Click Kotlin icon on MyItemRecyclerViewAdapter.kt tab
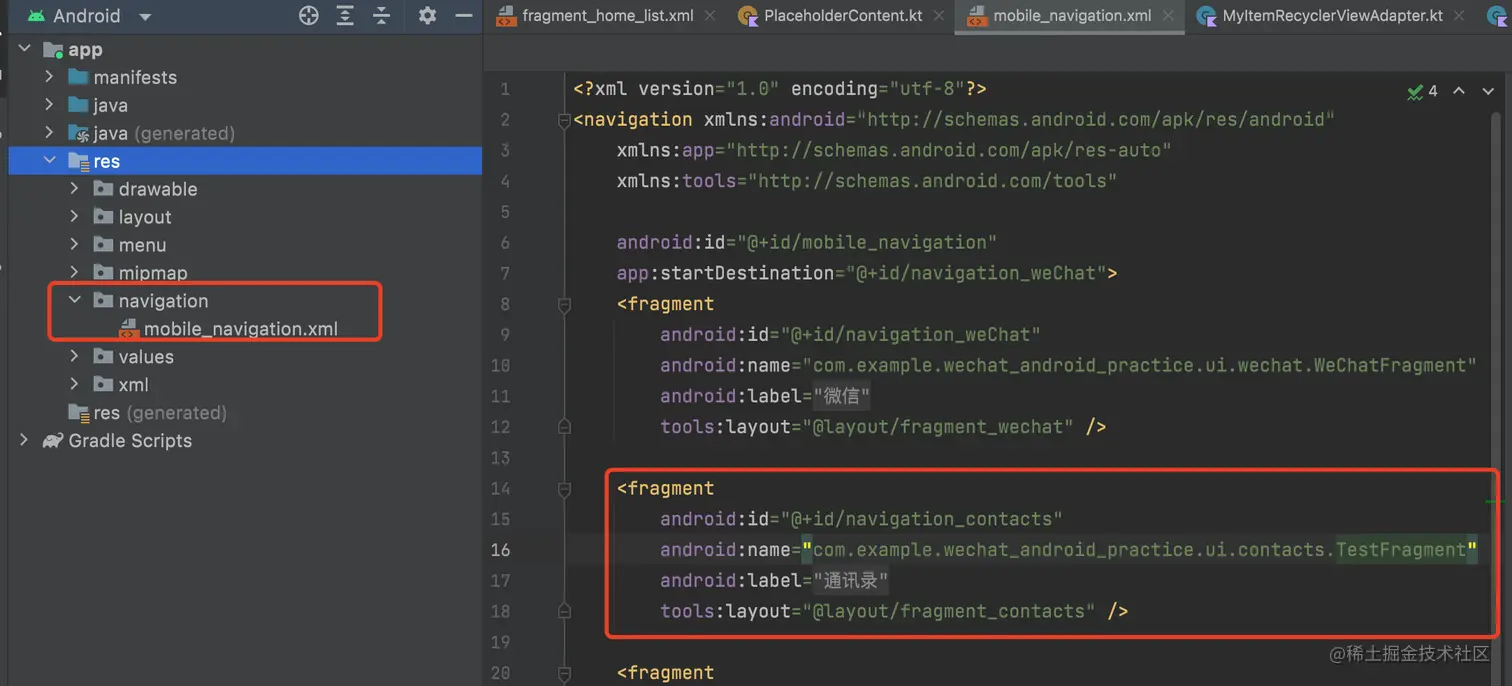This screenshot has height=686, width=1512. (1206, 16)
